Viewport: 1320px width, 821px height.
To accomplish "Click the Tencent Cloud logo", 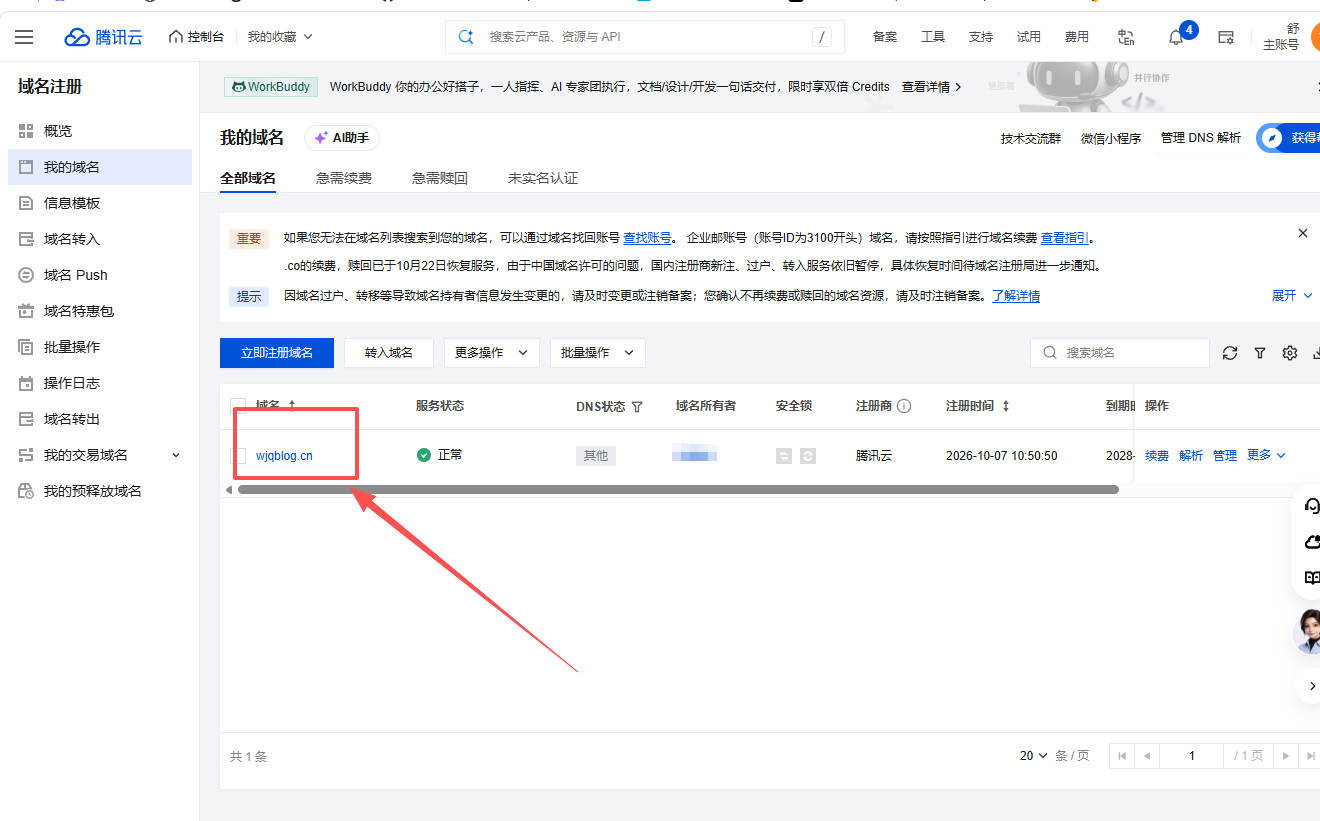I will click(x=104, y=37).
